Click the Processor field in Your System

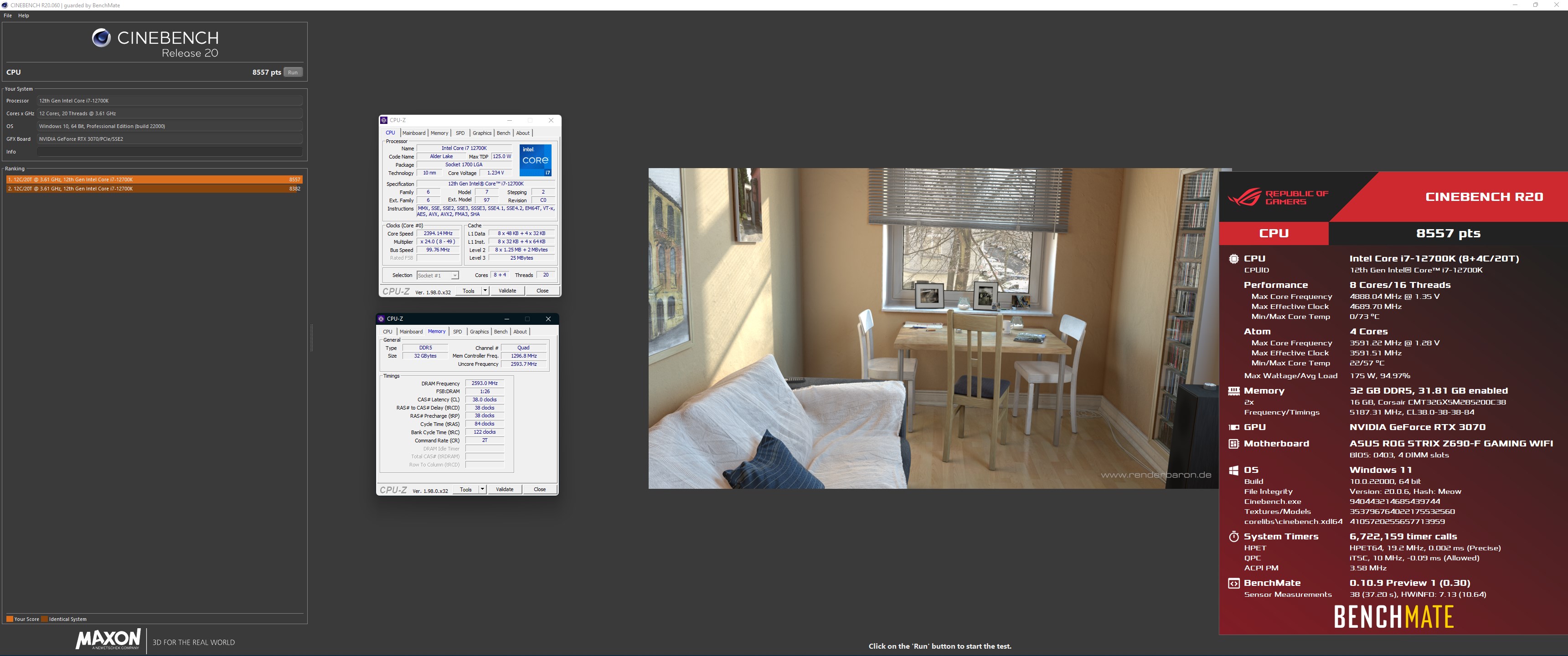[170, 100]
